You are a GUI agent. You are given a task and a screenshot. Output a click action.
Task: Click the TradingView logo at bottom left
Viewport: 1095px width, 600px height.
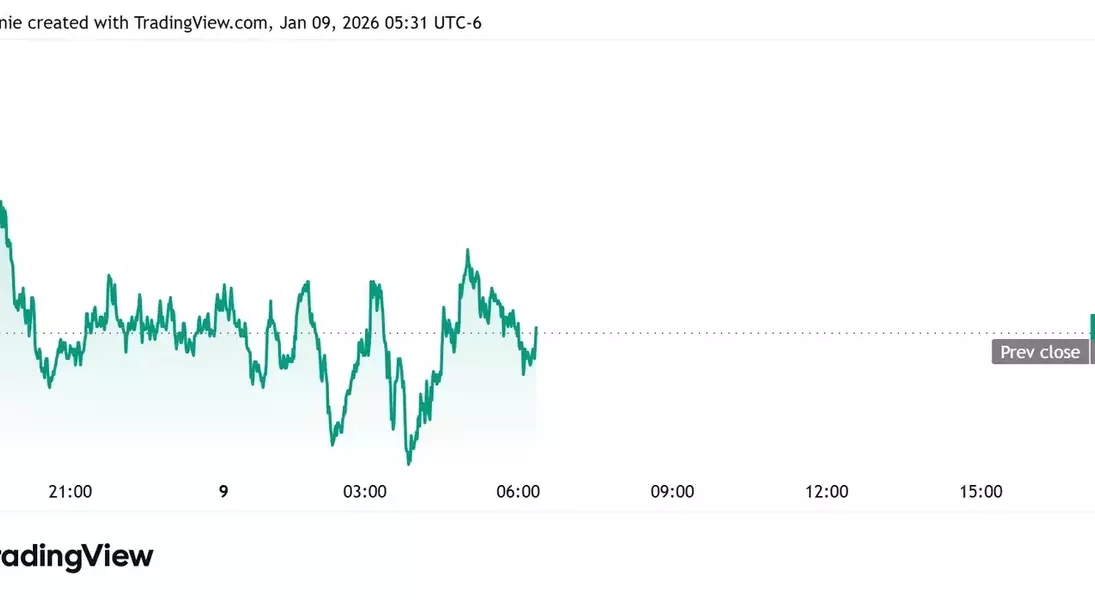[75, 557]
